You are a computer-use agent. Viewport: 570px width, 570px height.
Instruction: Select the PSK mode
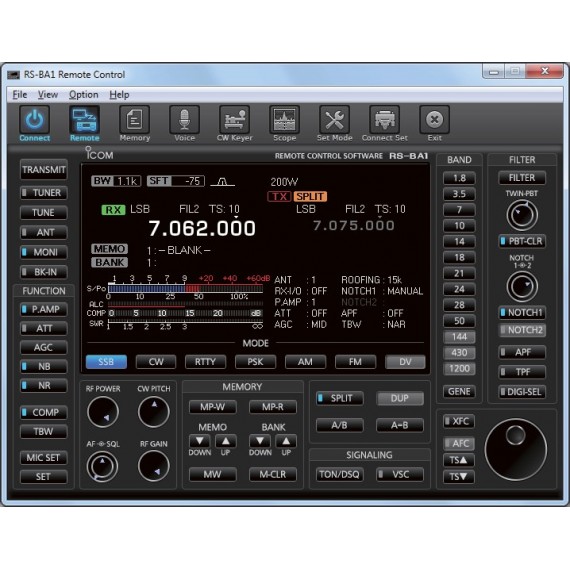255,362
